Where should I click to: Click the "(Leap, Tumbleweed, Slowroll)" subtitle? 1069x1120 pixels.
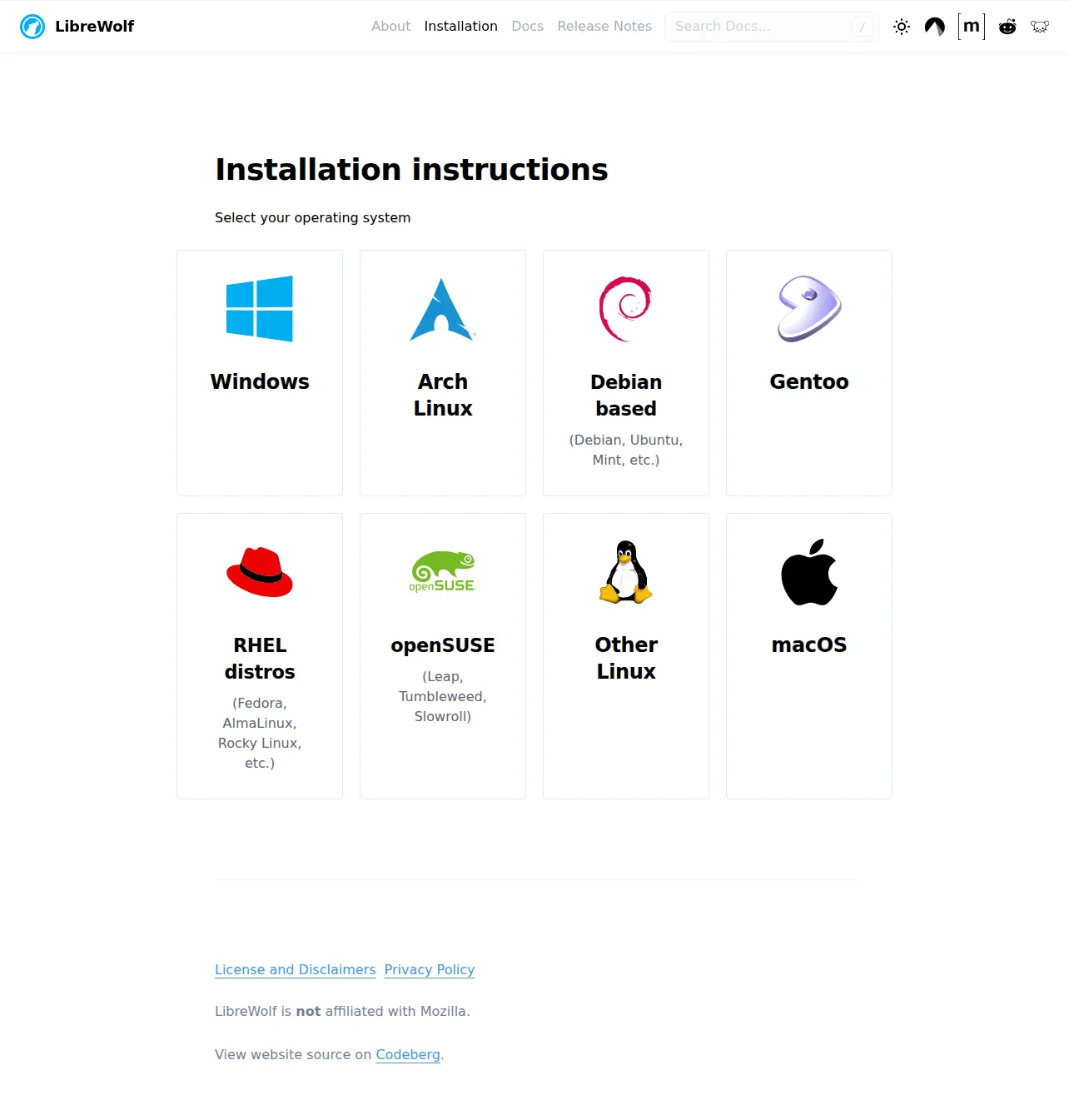[x=443, y=697]
